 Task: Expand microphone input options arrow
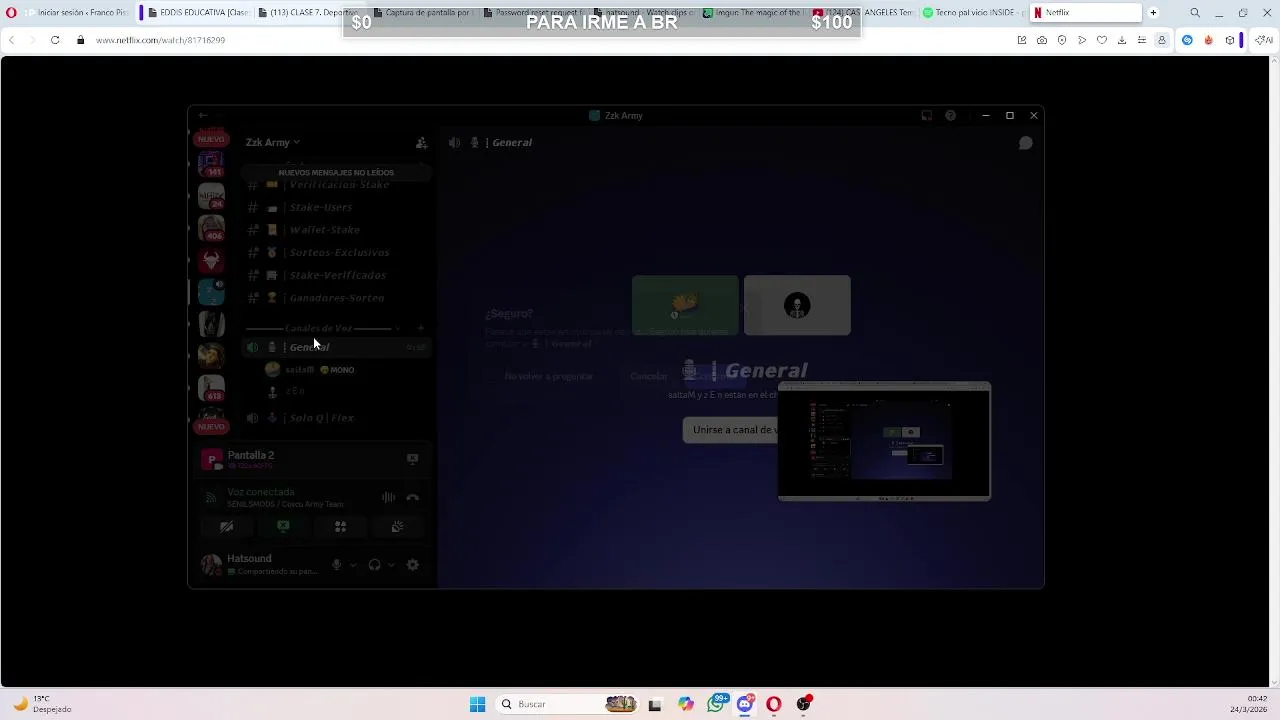(353, 565)
